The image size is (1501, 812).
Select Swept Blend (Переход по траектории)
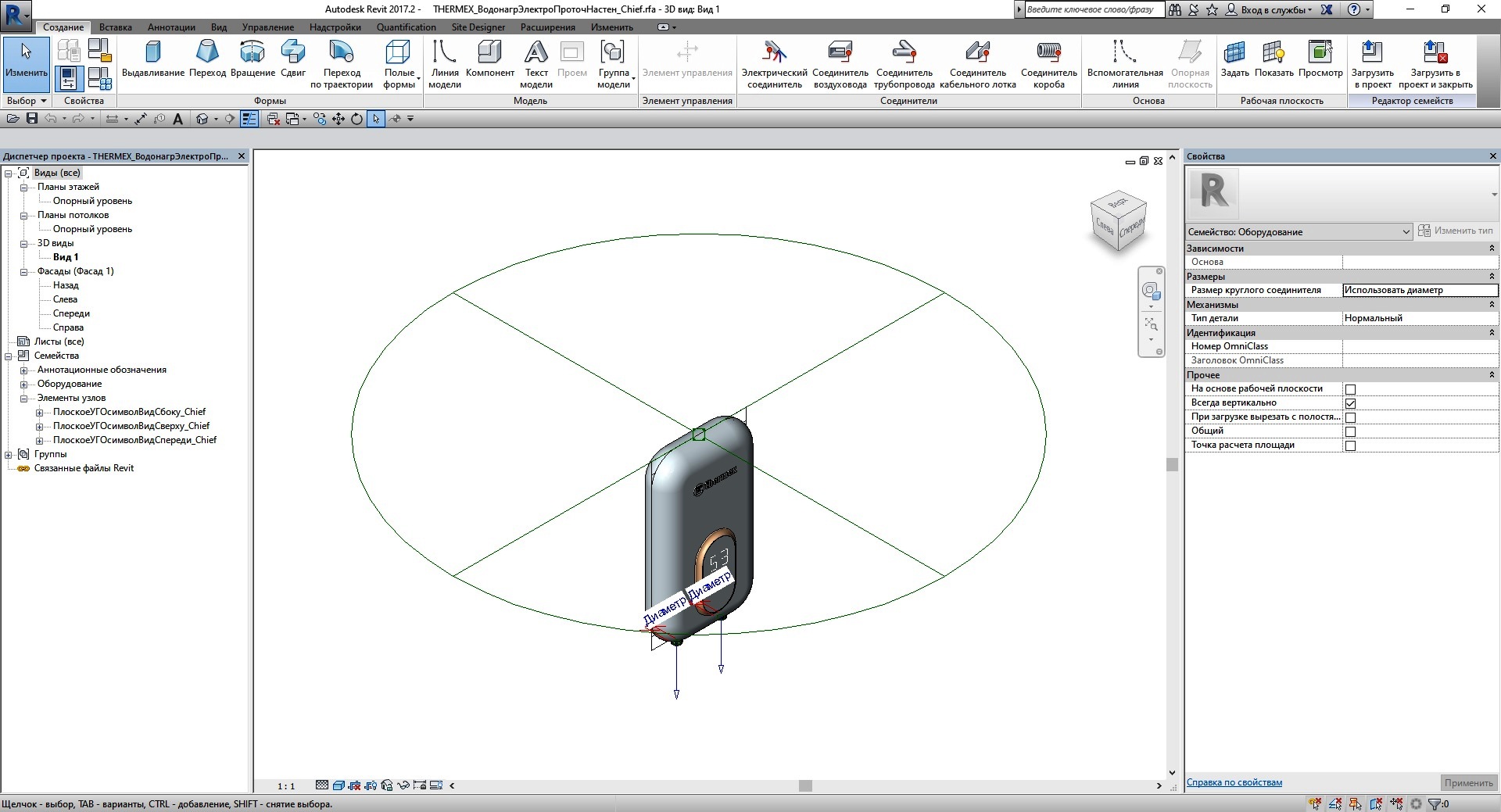click(x=342, y=64)
